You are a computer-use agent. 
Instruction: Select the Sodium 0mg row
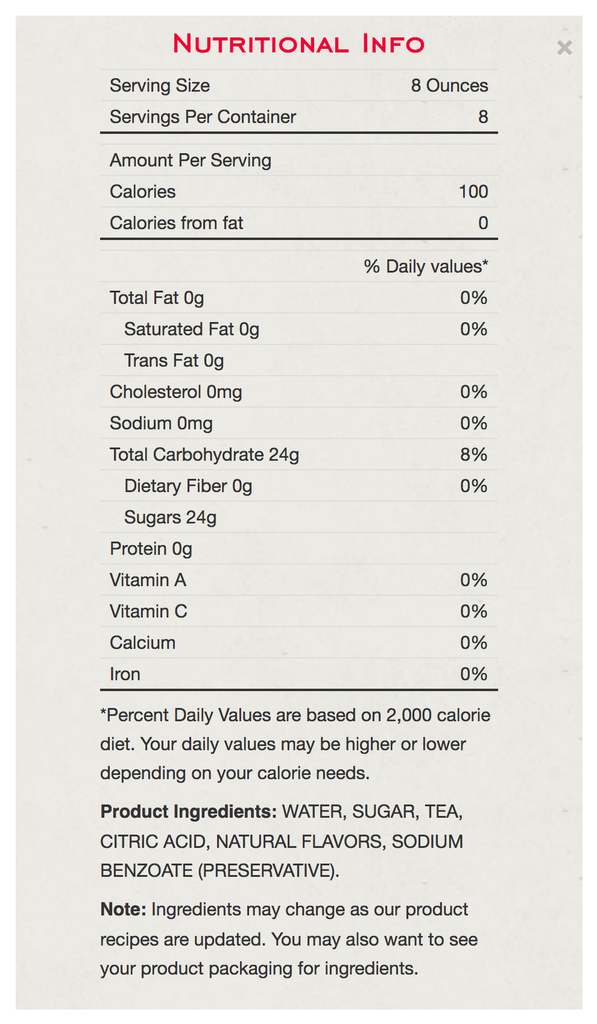(298, 423)
